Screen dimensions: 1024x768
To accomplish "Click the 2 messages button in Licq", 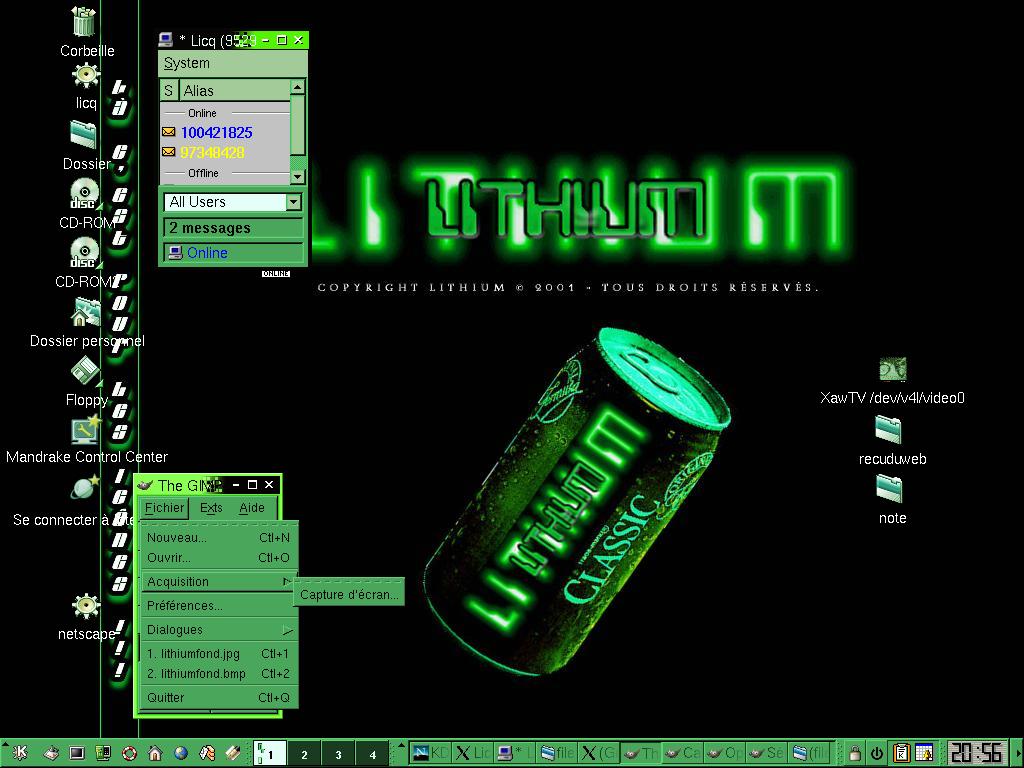I will pyautogui.click(x=233, y=228).
